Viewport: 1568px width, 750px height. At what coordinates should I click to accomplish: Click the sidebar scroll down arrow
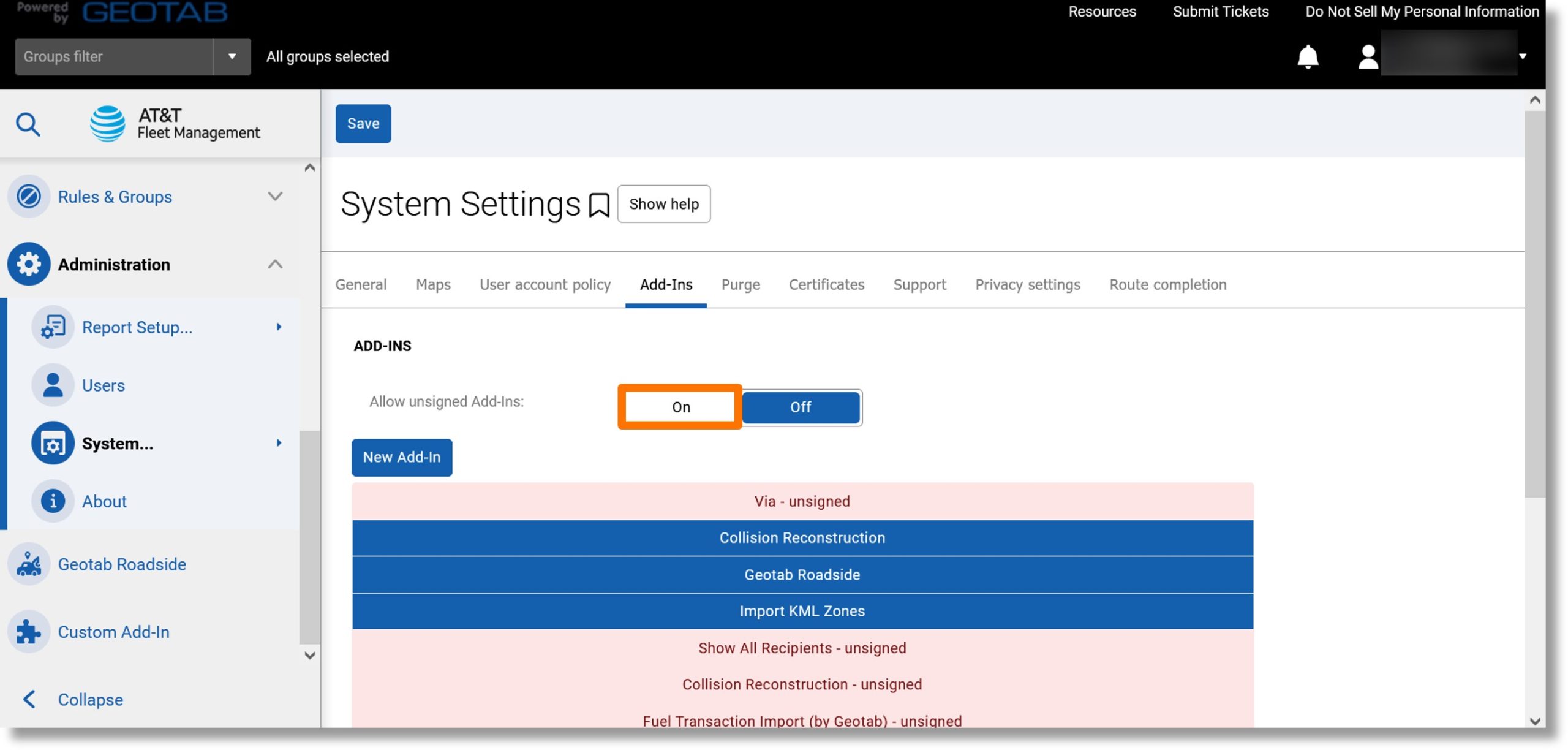310,655
